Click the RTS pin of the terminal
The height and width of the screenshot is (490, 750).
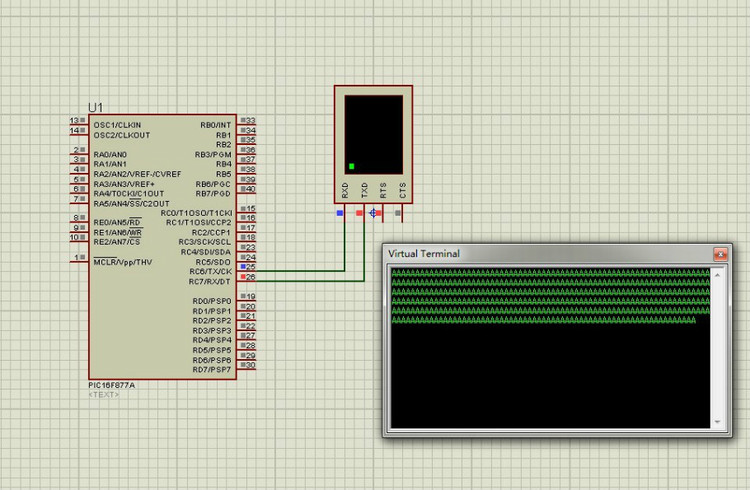click(383, 213)
